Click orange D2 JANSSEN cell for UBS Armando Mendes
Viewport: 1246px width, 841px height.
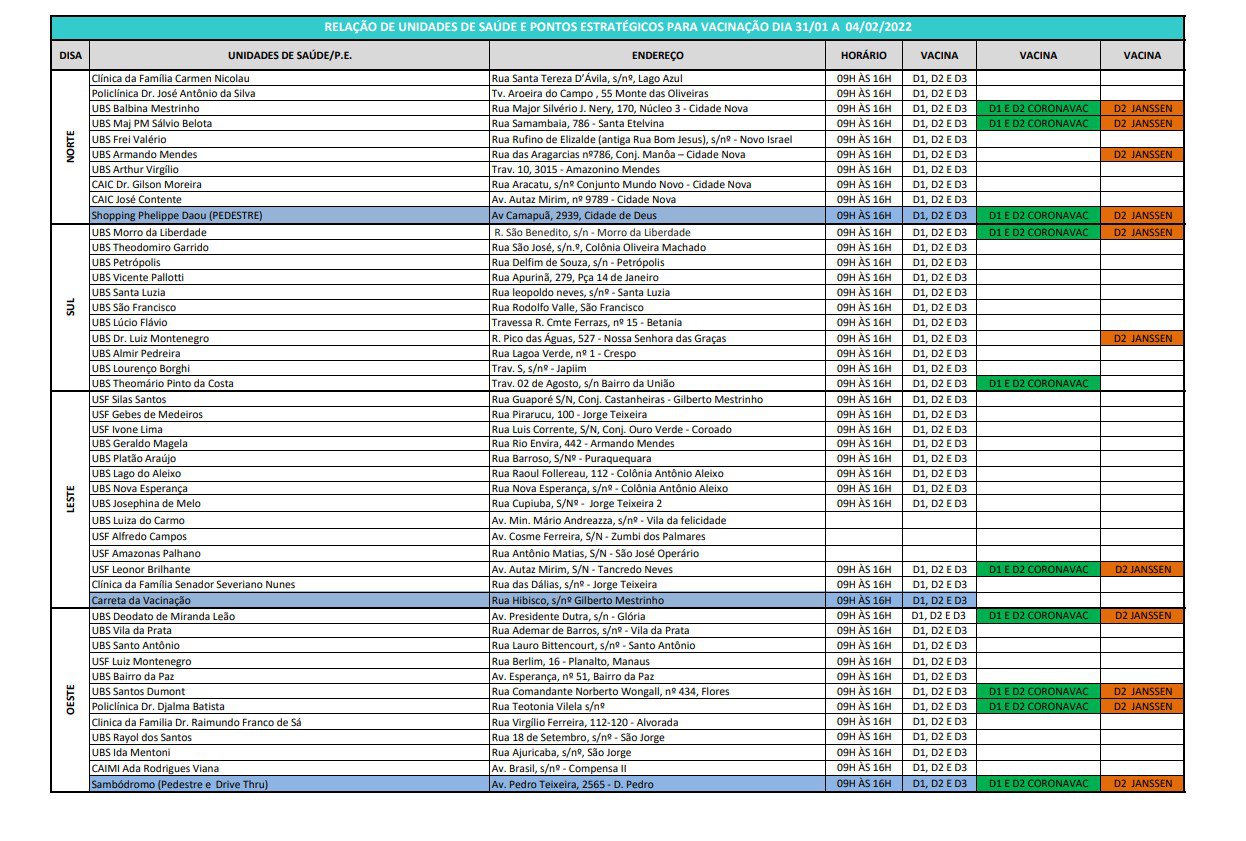click(1141, 155)
